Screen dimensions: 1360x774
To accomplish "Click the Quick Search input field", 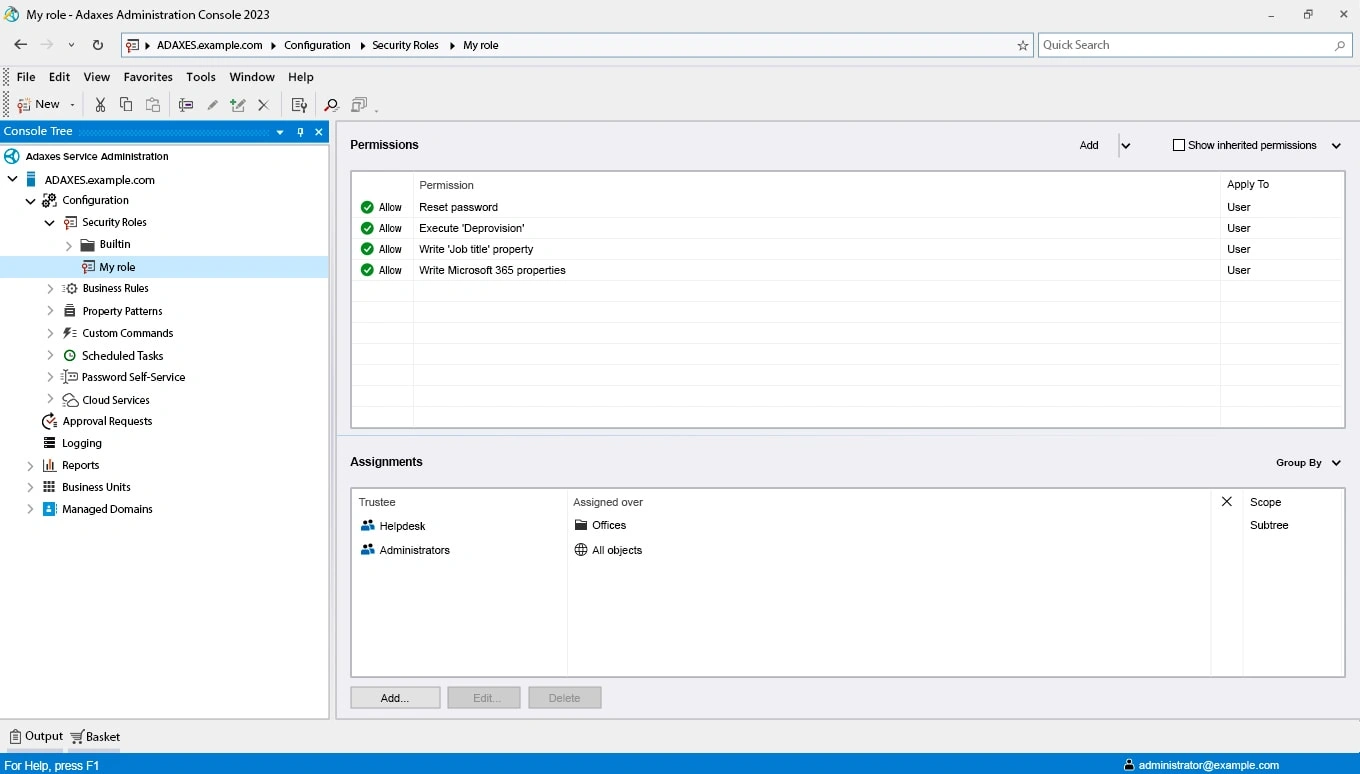I will pos(1185,45).
